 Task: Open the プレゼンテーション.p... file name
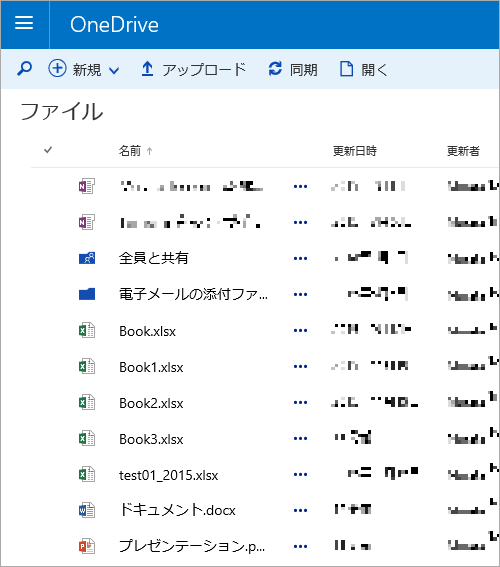[x=192, y=546]
